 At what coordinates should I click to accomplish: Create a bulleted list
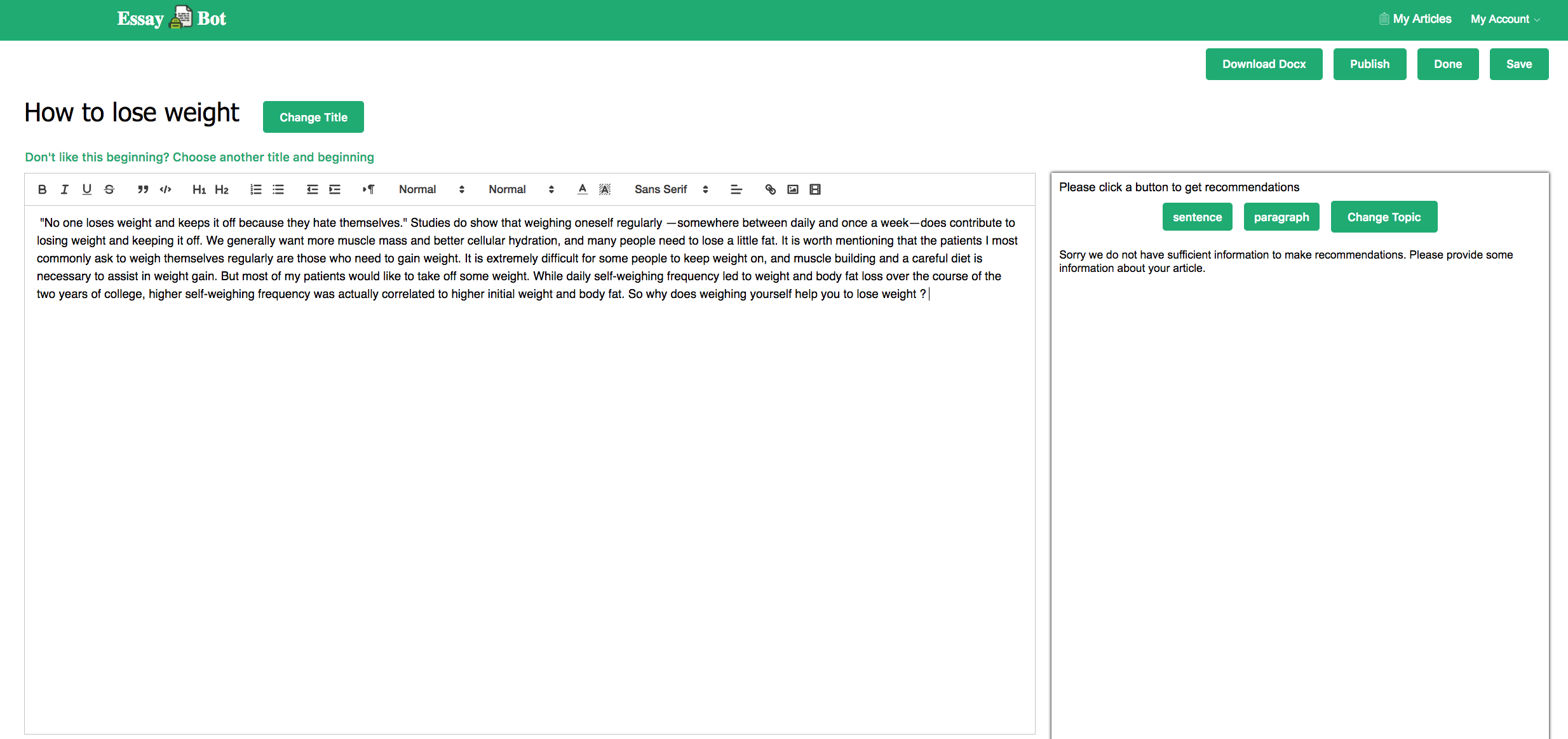pos(278,189)
